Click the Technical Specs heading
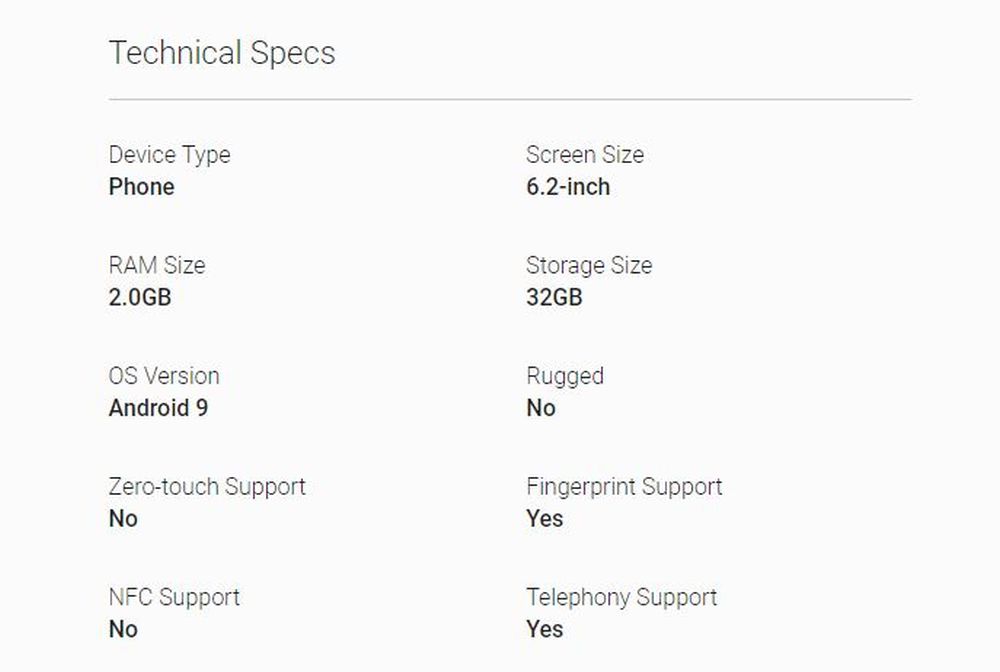This screenshot has width=1000, height=672. click(222, 53)
